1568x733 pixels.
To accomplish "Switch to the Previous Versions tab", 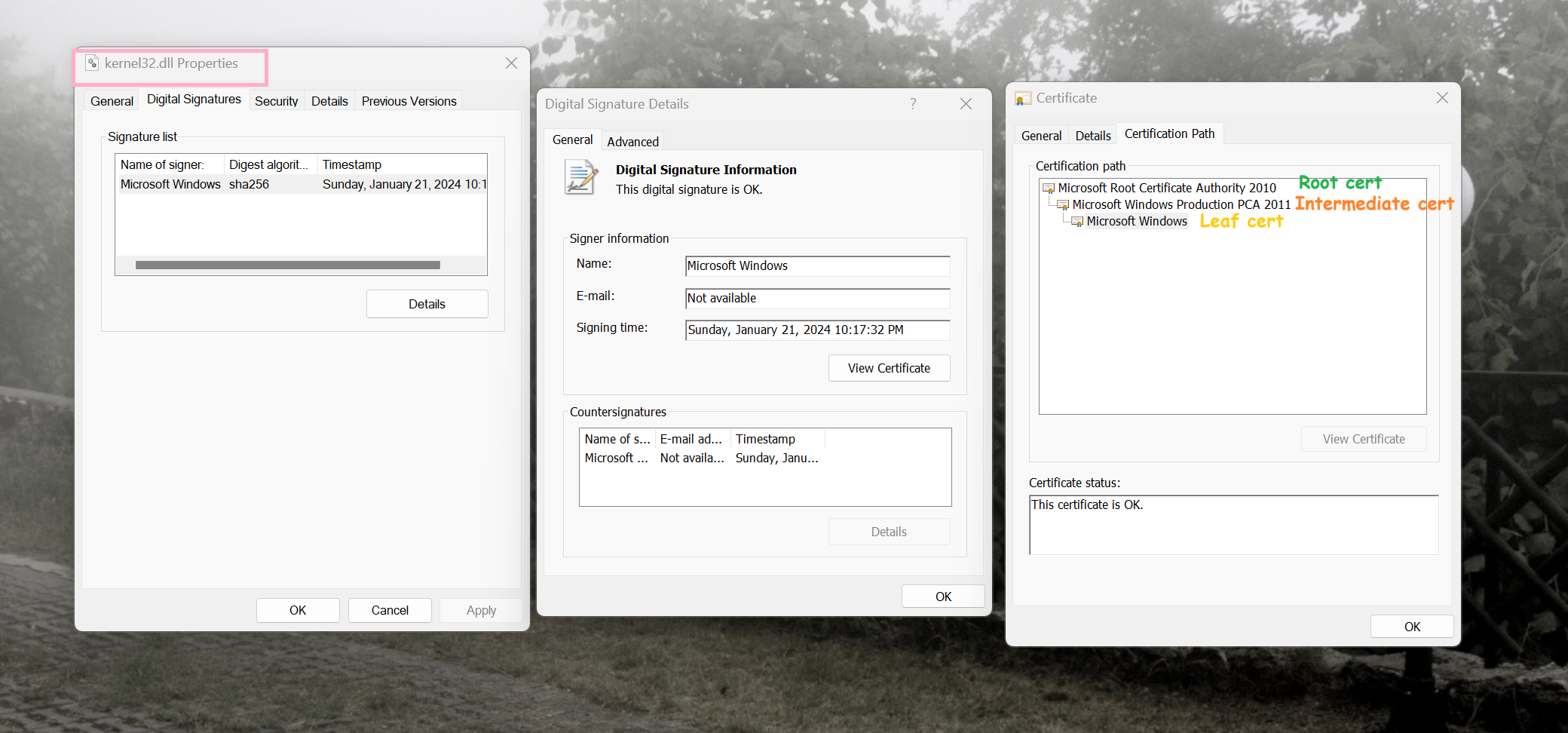I will (x=409, y=101).
